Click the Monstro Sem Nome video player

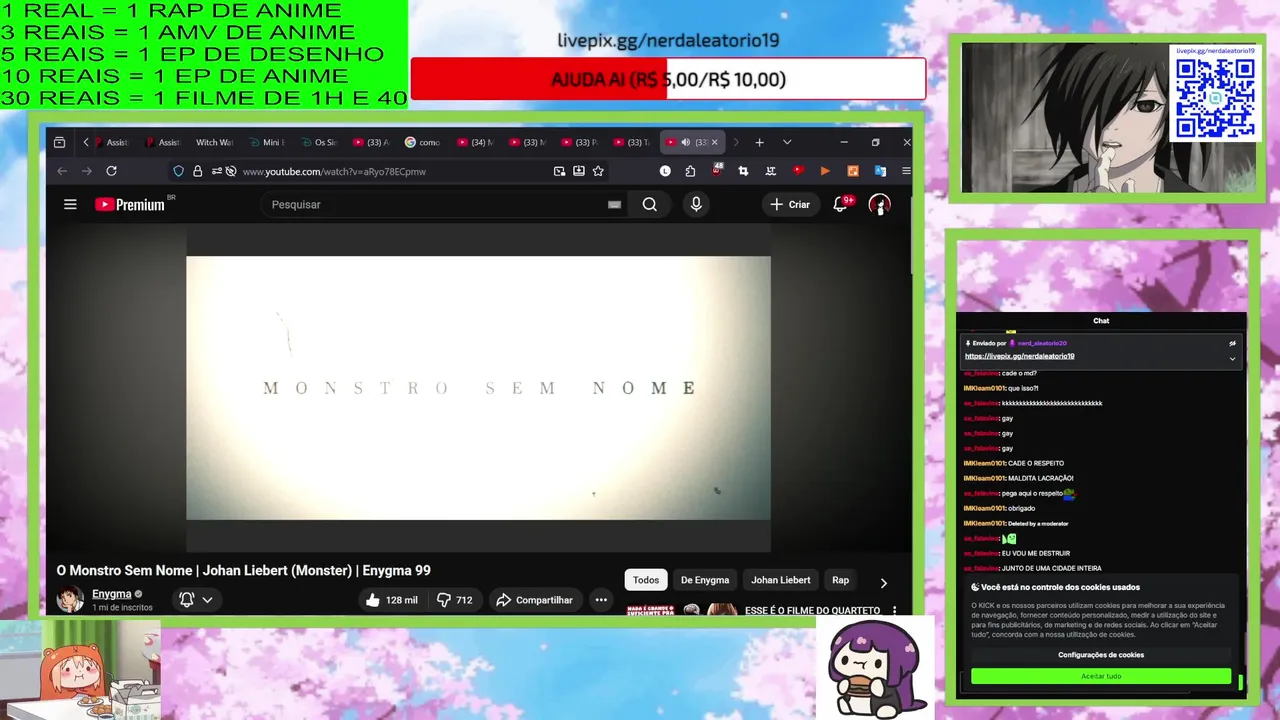point(478,388)
